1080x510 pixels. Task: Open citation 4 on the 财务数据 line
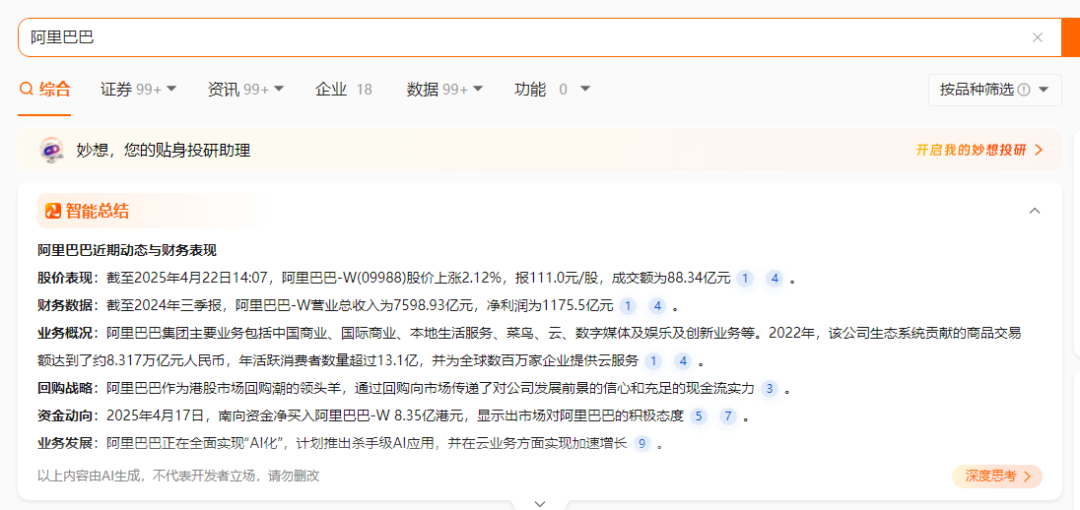[x=657, y=306]
